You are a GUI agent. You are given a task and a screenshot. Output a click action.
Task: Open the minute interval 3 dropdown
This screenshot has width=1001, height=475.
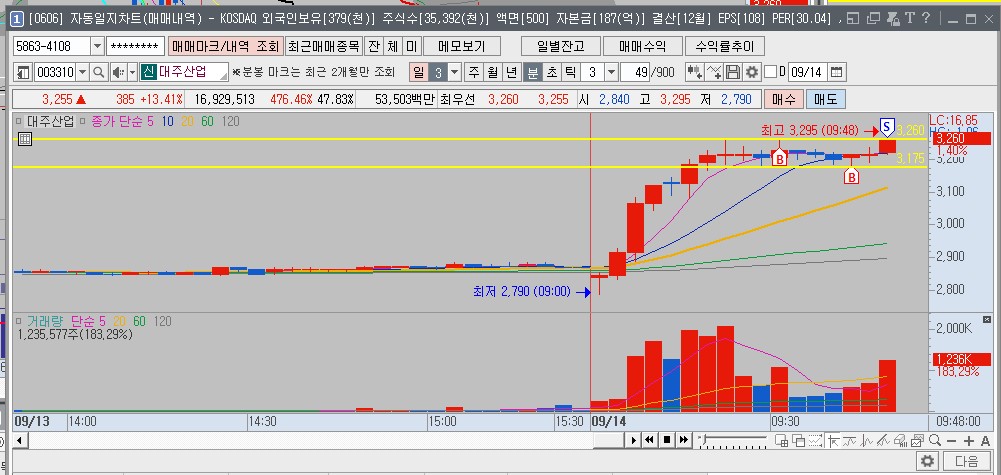pyautogui.click(x=611, y=72)
